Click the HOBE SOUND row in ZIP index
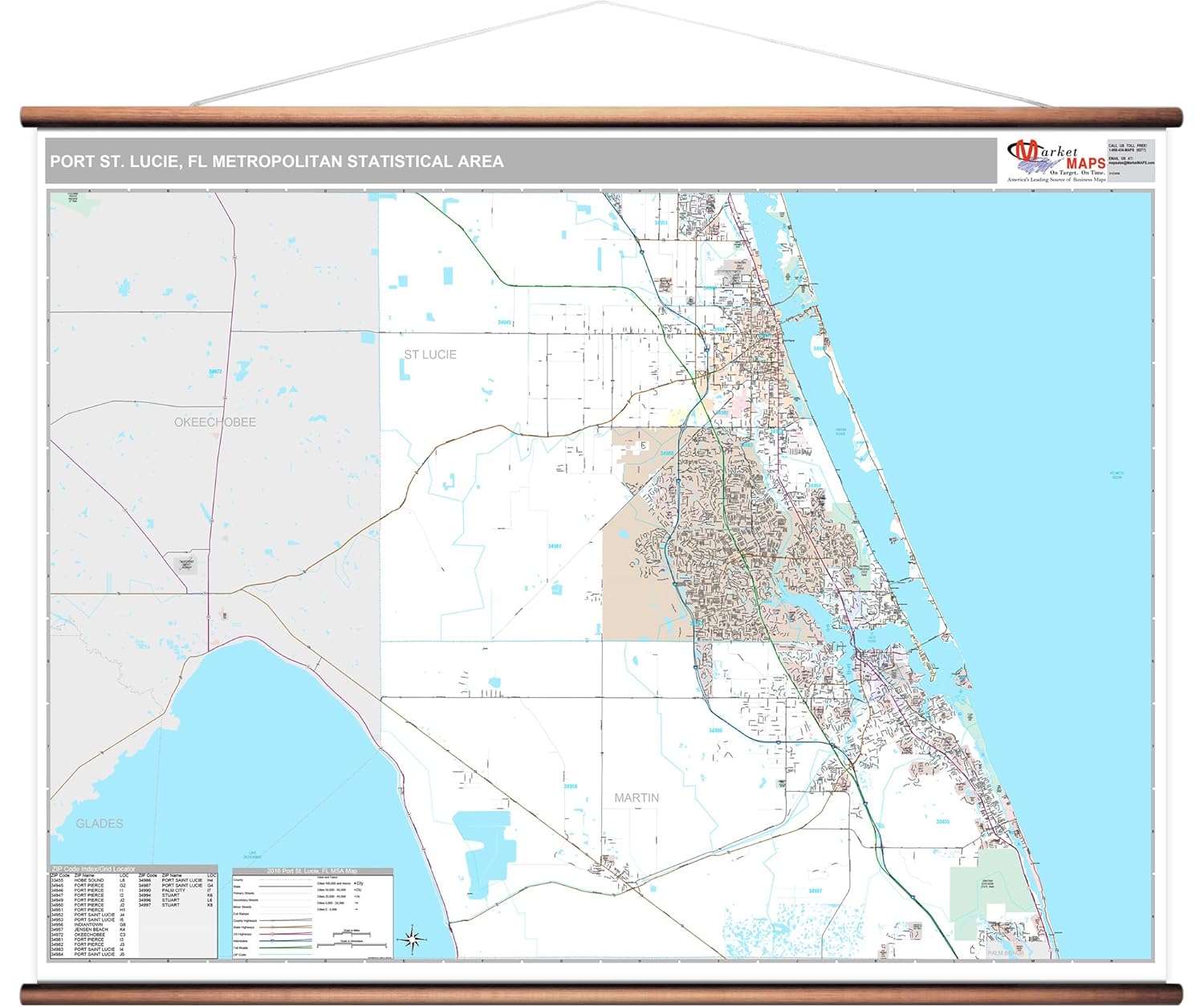The image size is (1204, 1007). click(89, 881)
